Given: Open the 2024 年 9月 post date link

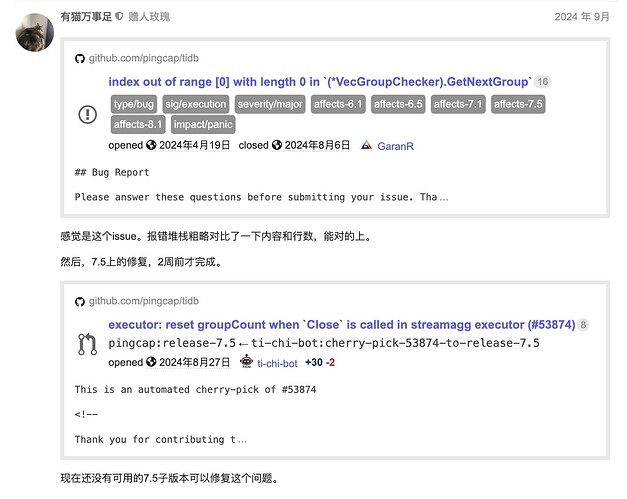Looking at the screenshot, I should pyautogui.click(x=582, y=17).
